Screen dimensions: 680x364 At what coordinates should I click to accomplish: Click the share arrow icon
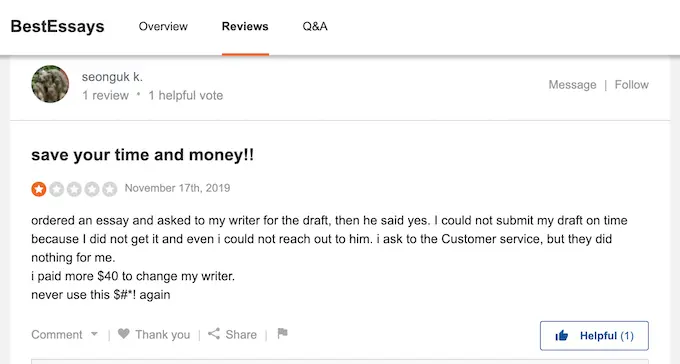[x=214, y=334]
